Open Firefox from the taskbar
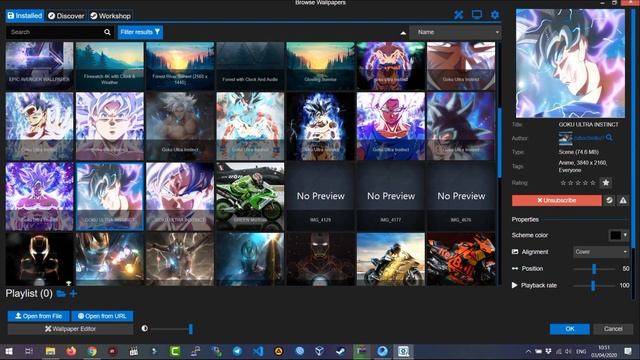The image size is (640, 360). (71, 351)
